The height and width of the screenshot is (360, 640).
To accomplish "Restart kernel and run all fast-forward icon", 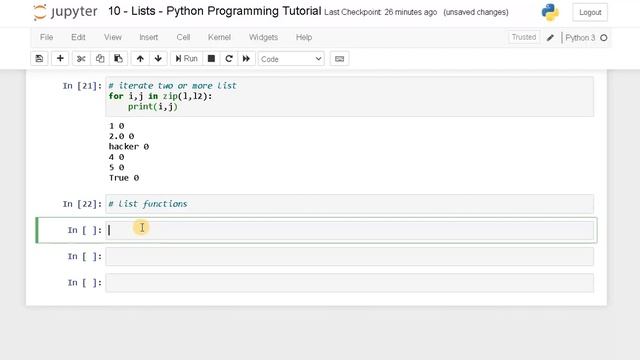I will (246, 59).
